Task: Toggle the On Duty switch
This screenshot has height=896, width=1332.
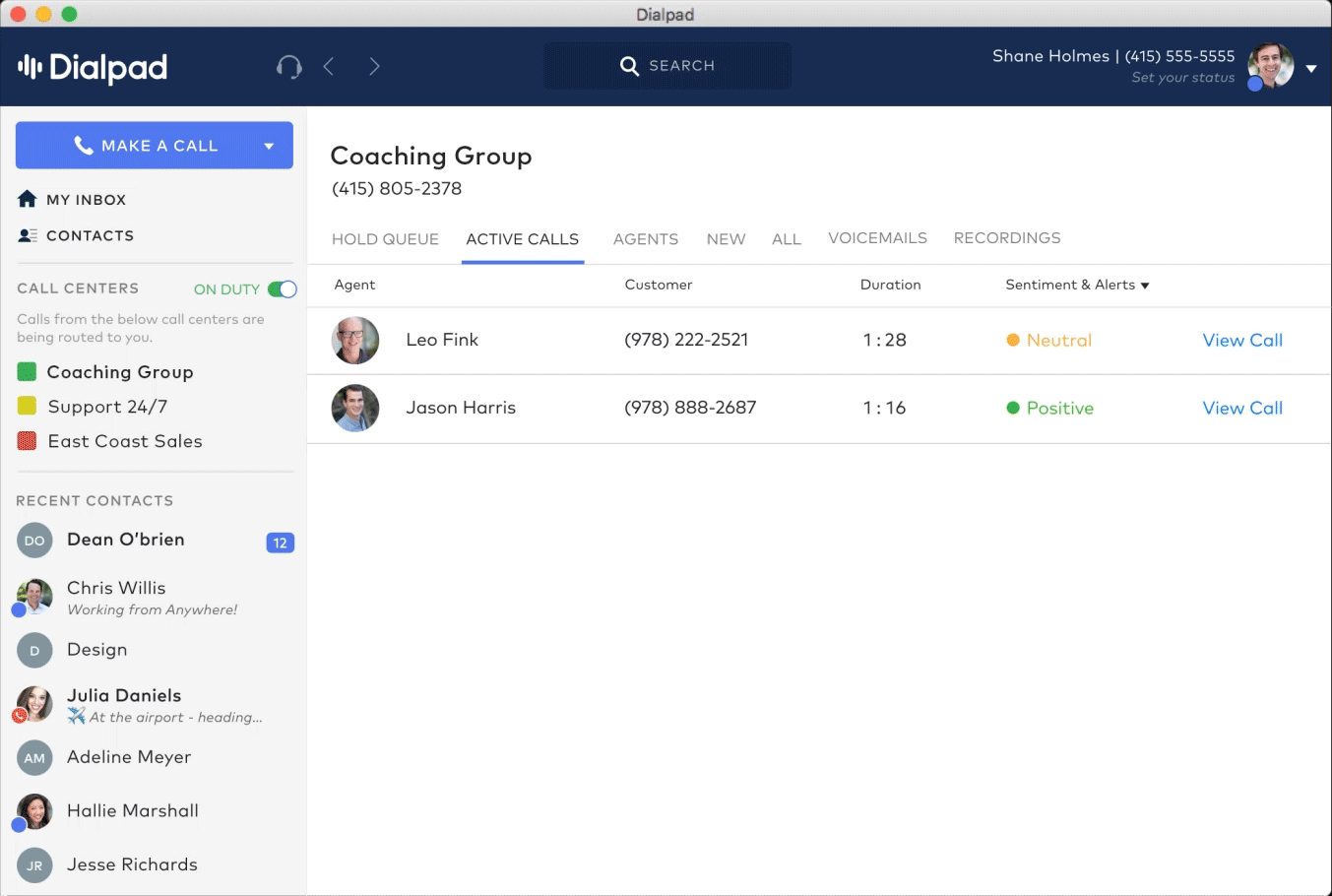Action: (x=283, y=289)
